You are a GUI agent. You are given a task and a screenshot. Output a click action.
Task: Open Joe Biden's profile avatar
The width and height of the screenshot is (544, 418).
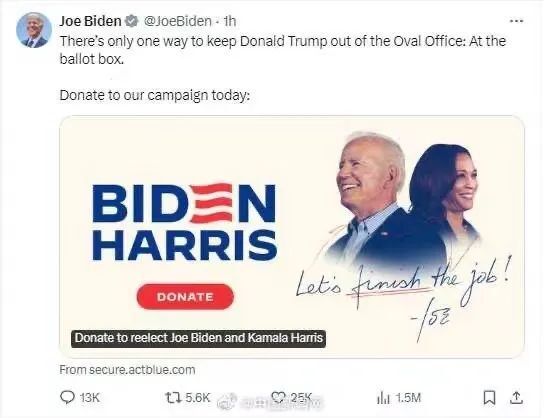(x=34, y=30)
